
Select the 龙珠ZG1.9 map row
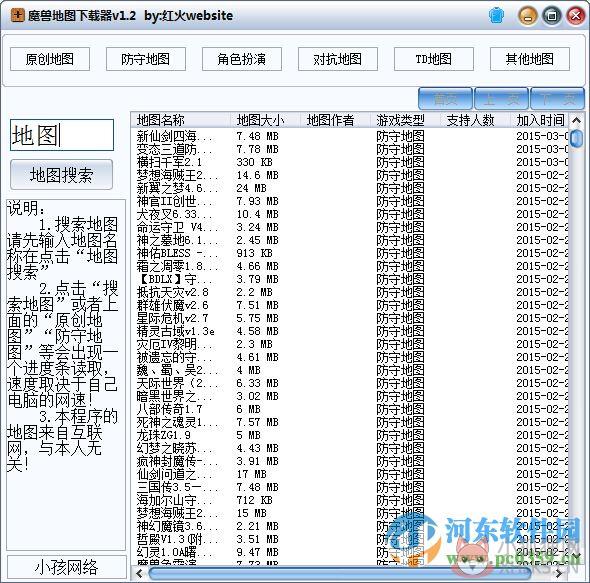pyautogui.click(x=350, y=435)
